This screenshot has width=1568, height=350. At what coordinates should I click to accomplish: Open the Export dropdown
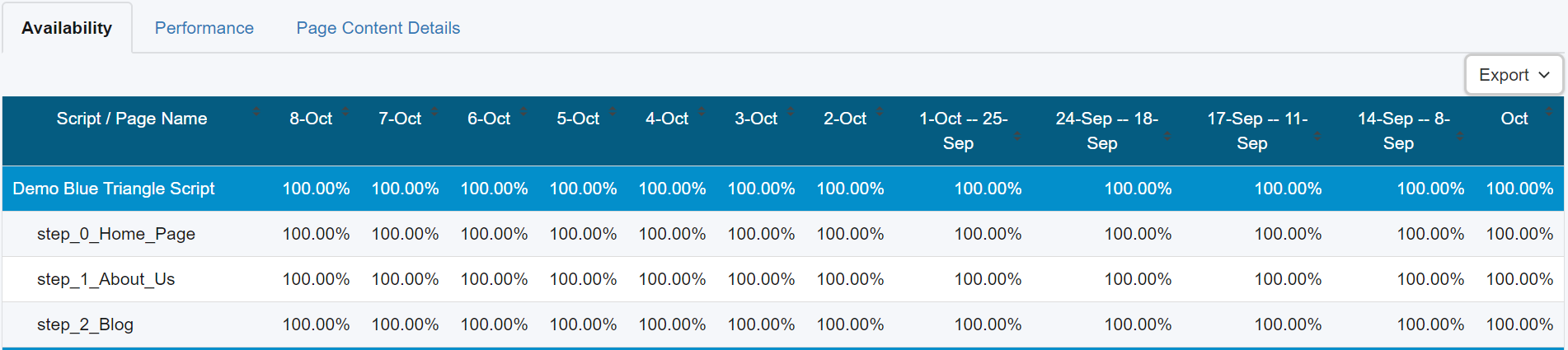click(1514, 75)
